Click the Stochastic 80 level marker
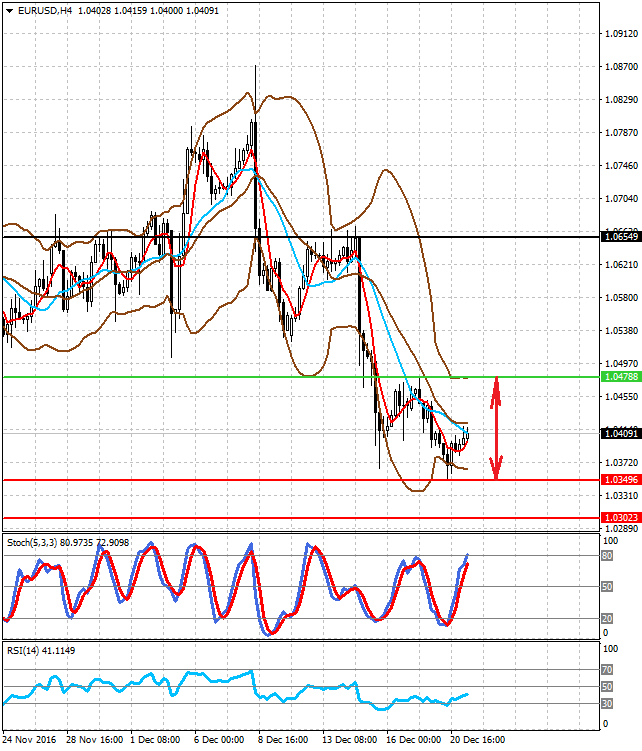The image size is (642, 751). click(607, 556)
